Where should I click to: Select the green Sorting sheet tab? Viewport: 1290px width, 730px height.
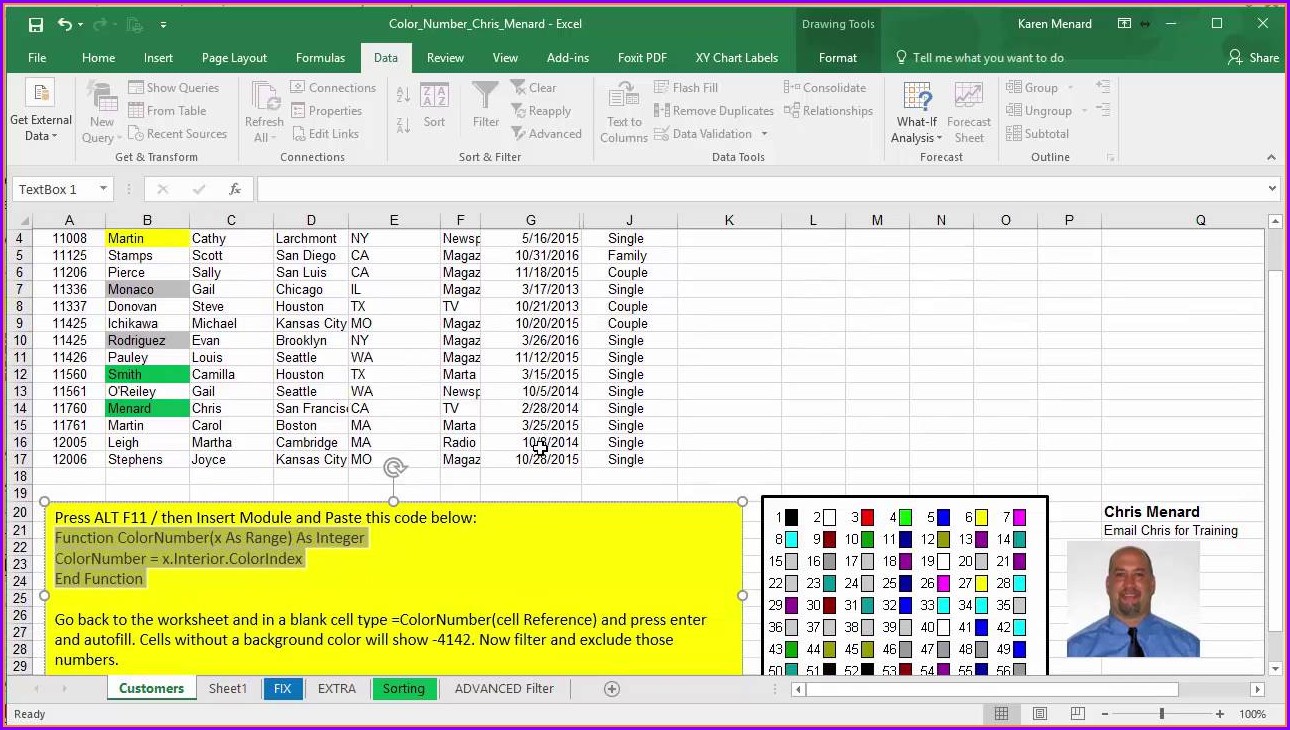pyautogui.click(x=404, y=688)
